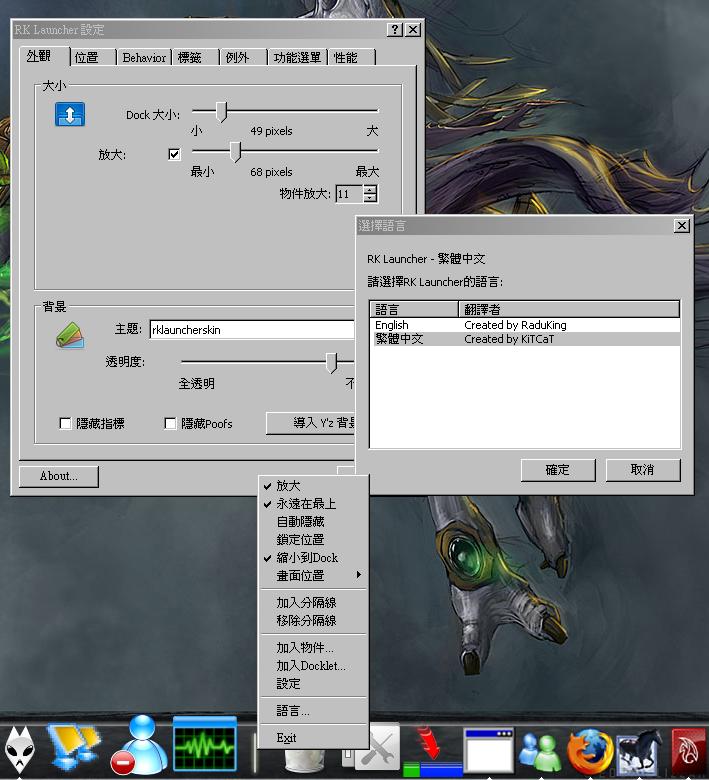Close the 選擇語言 dialog

tap(682, 226)
